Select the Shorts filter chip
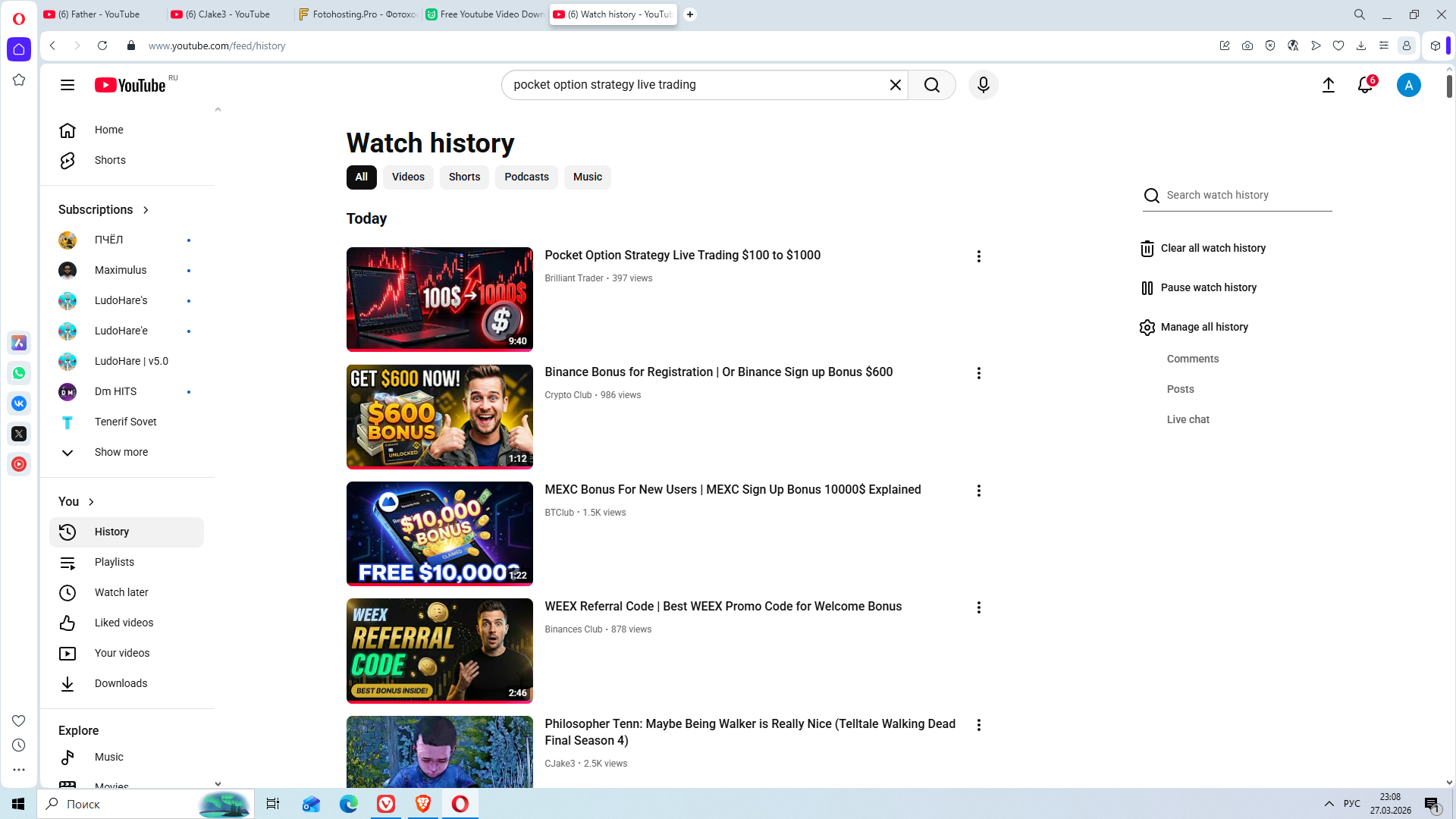Image resolution: width=1456 pixels, height=819 pixels. coord(464,177)
